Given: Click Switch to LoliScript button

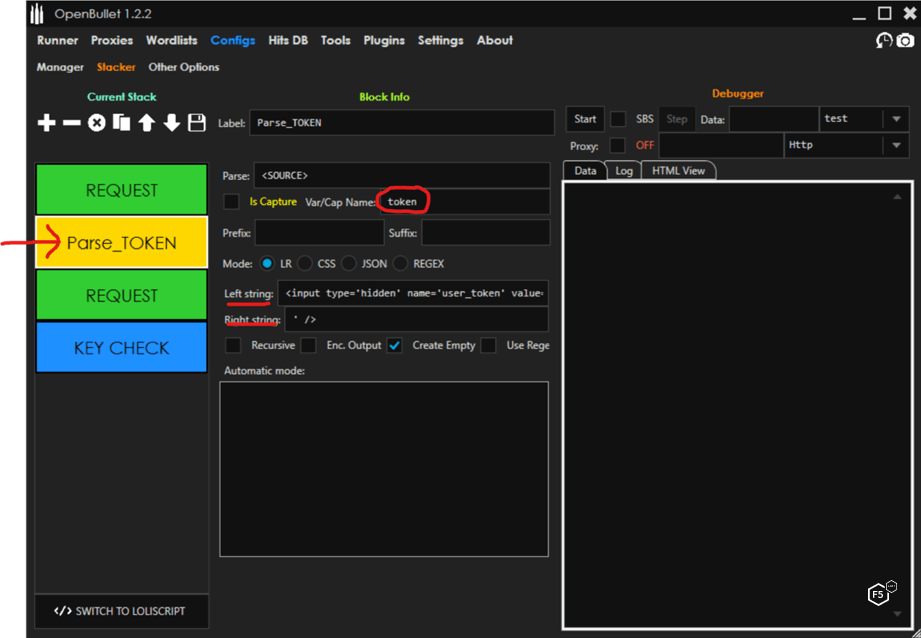Looking at the screenshot, I should tap(121, 611).
